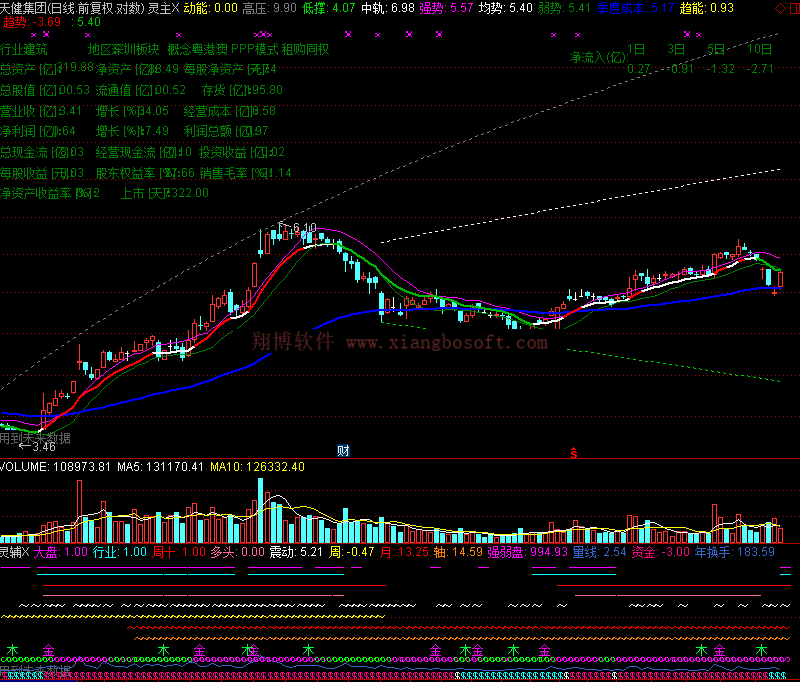The image size is (800, 682).
Task: Click the 经营现金流 entry
Action: coord(144,153)
